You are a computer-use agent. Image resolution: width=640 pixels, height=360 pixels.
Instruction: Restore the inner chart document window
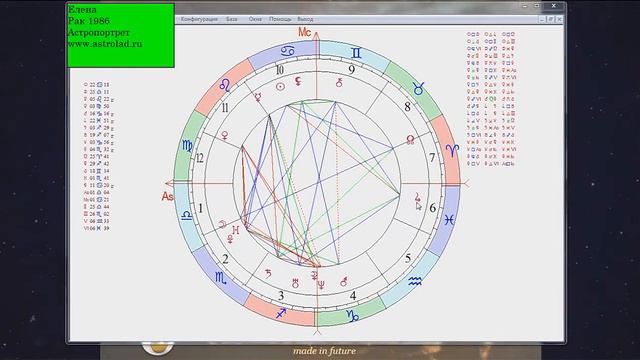coord(551,19)
